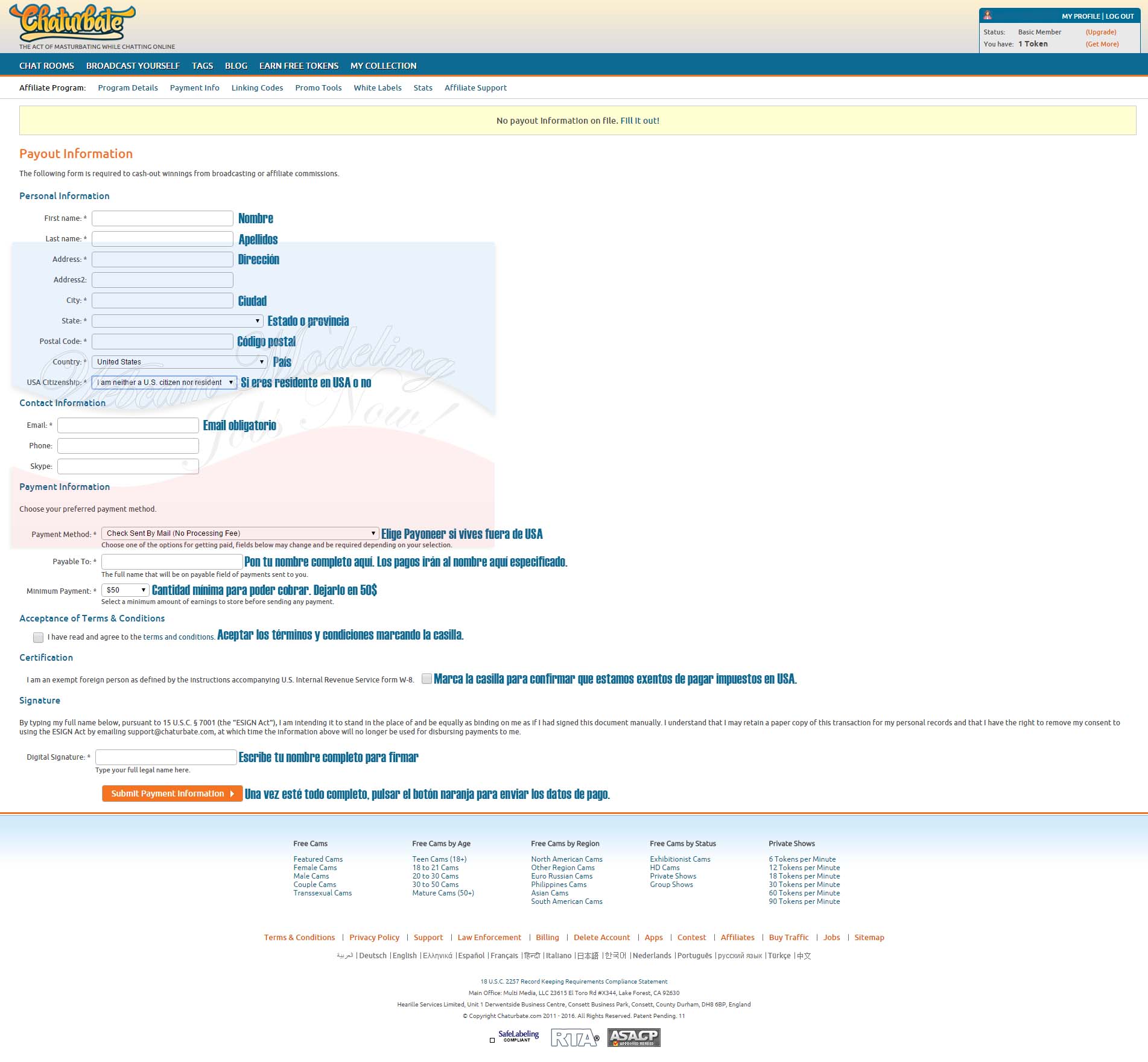Click the Digital Signature input field
This screenshot has height=1062, width=1148.
166,757
